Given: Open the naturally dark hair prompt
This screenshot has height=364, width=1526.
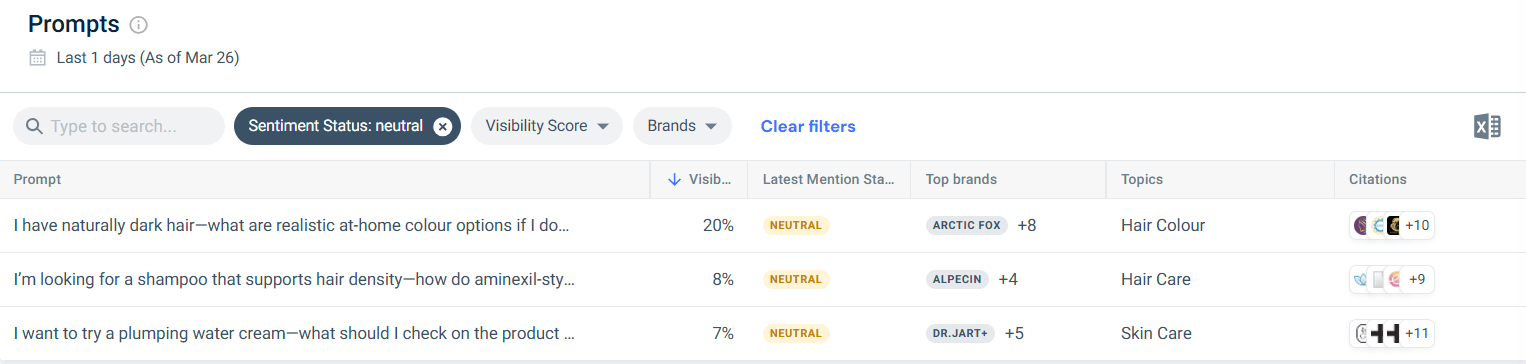Looking at the screenshot, I should tap(291, 226).
